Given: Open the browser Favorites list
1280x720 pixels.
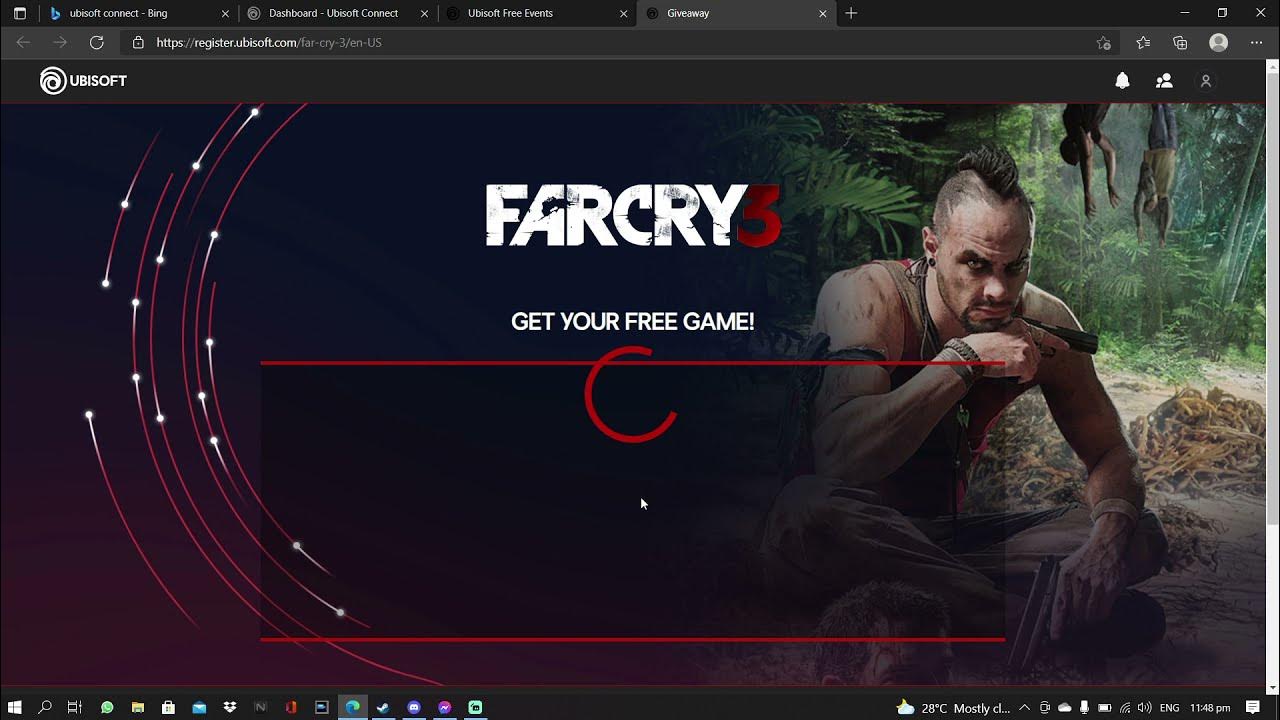Looking at the screenshot, I should click(1143, 42).
